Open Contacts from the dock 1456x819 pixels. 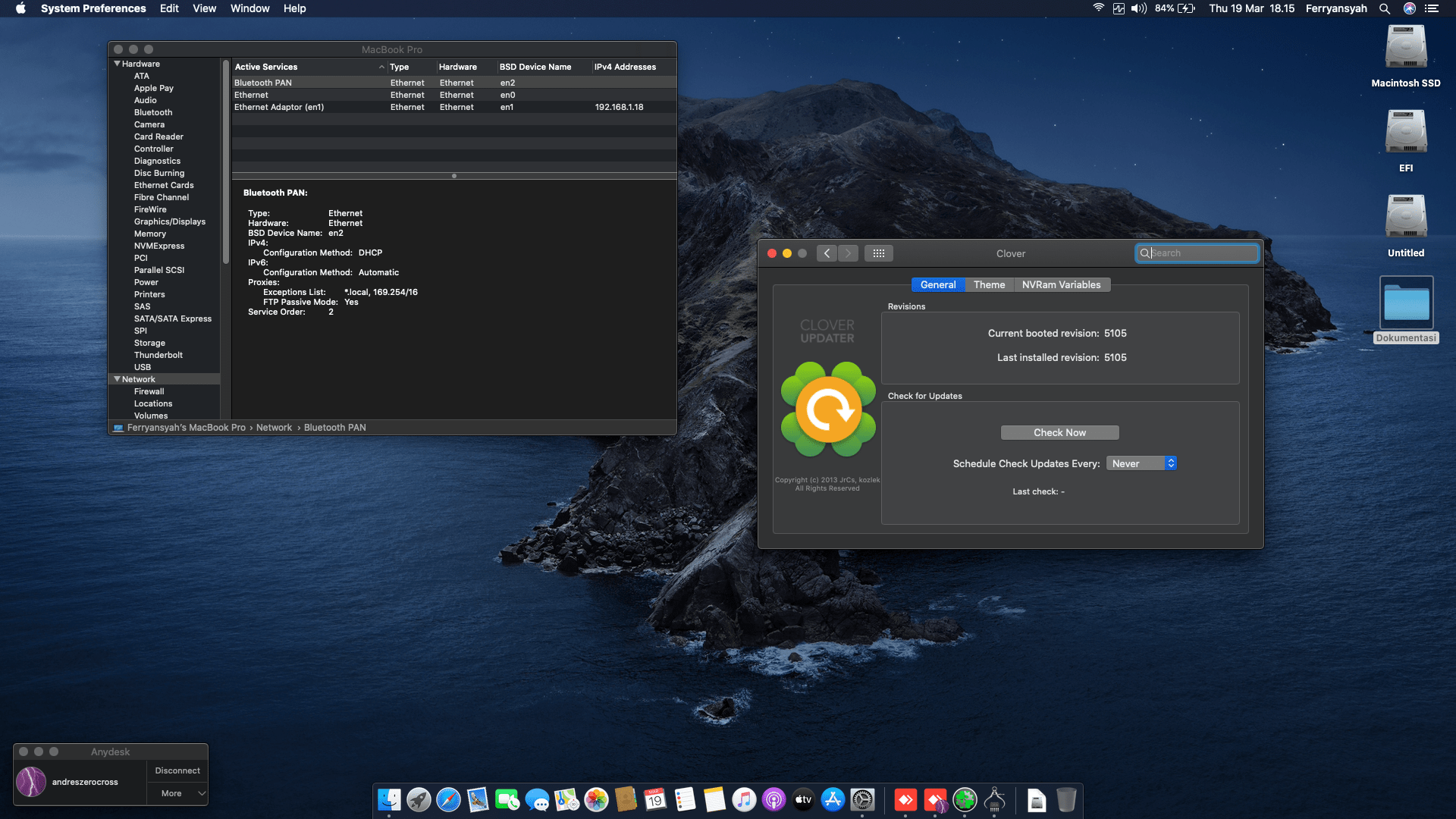(x=626, y=799)
